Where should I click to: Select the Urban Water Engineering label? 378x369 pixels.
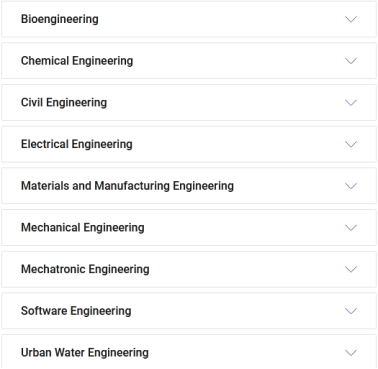tap(85, 353)
